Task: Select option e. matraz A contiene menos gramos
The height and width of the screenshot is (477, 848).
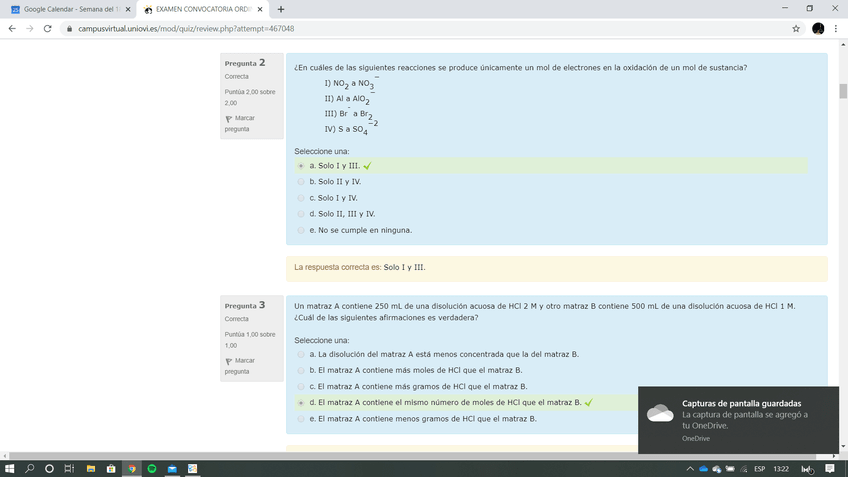Action: pyautogui.click(x=301, y=419)
